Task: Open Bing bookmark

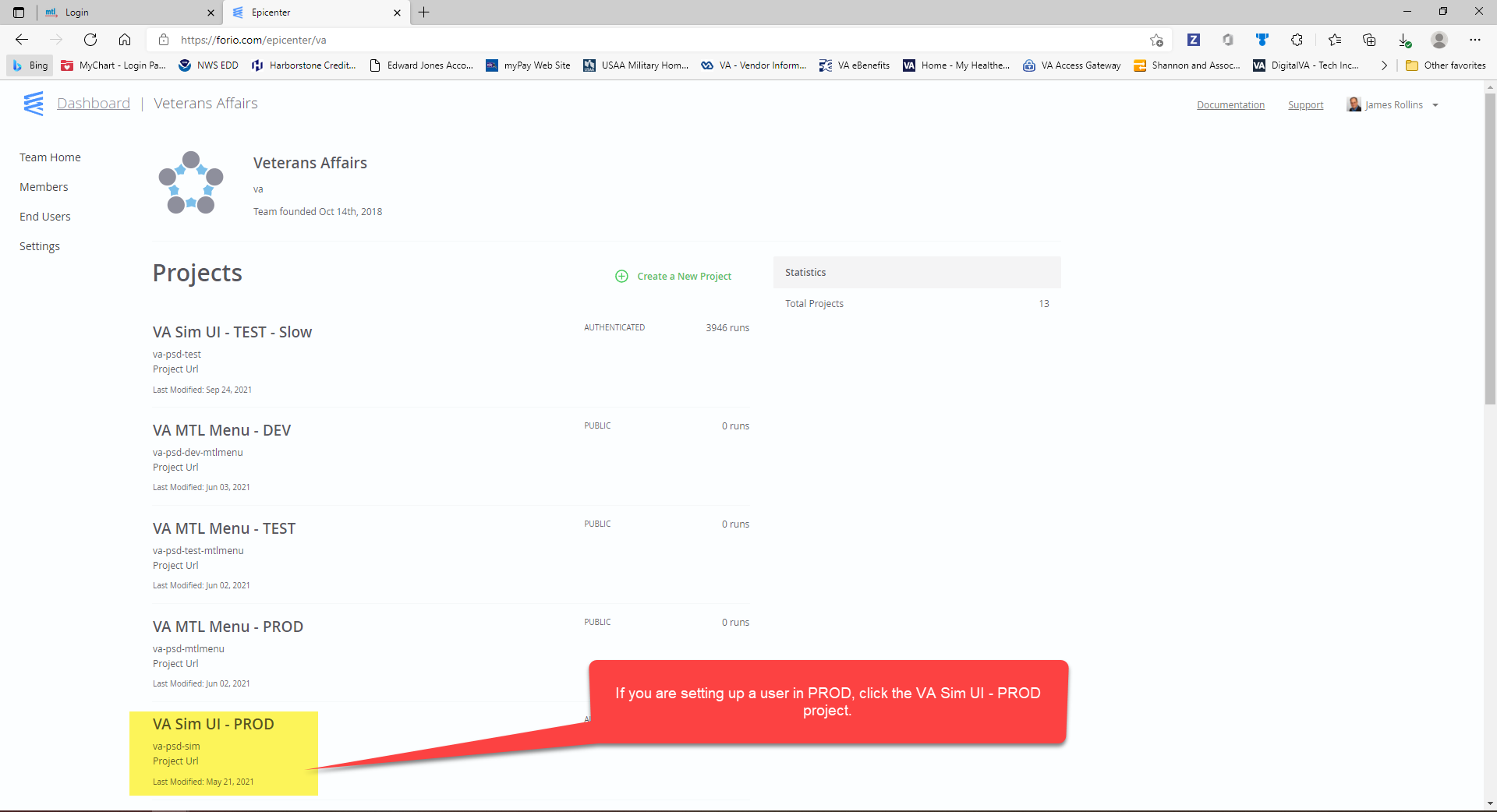Action: click(x=30, y=65)
